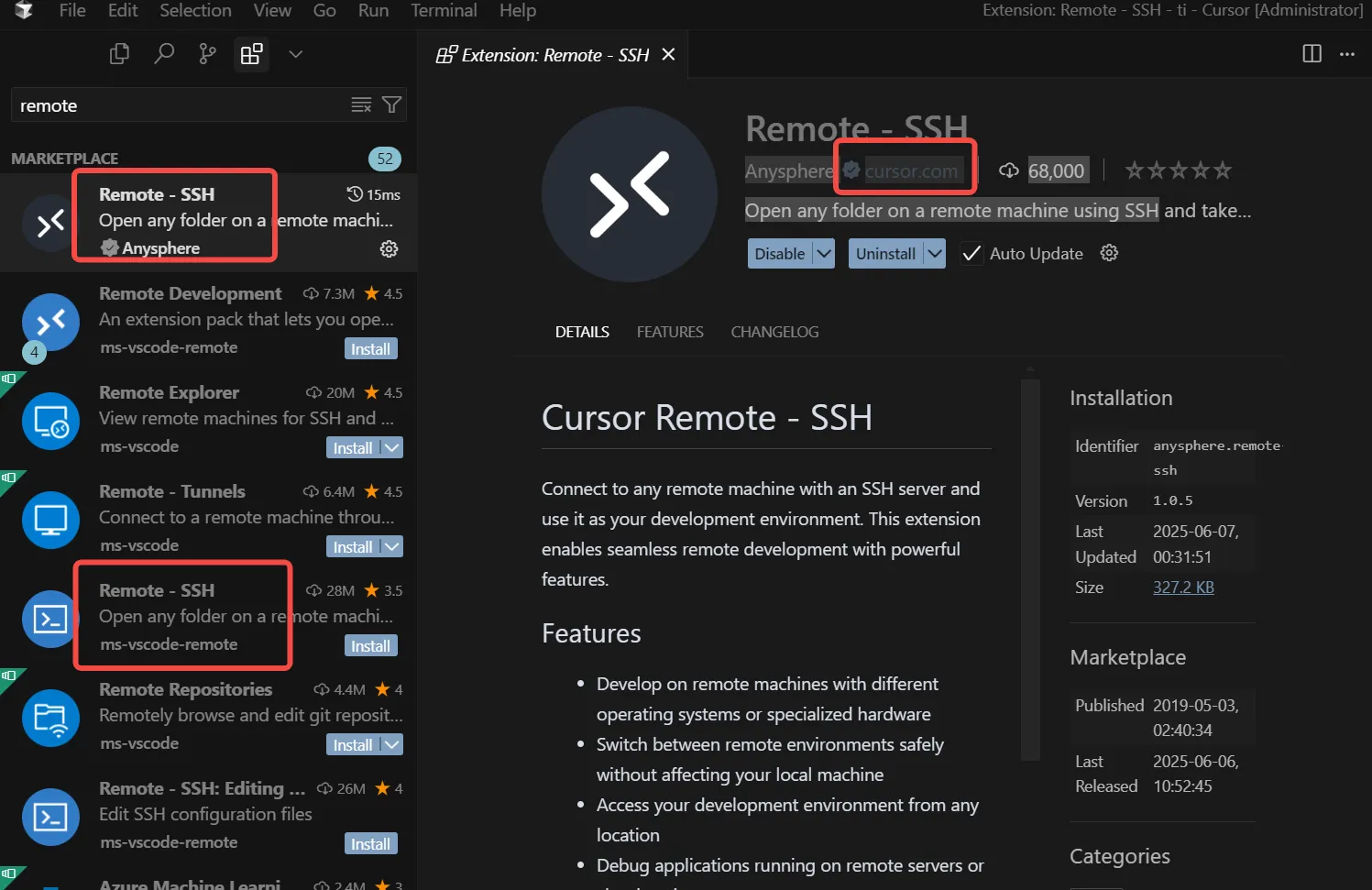
Task: Click the large Remote - SSH extension logo
Action: 629,194
